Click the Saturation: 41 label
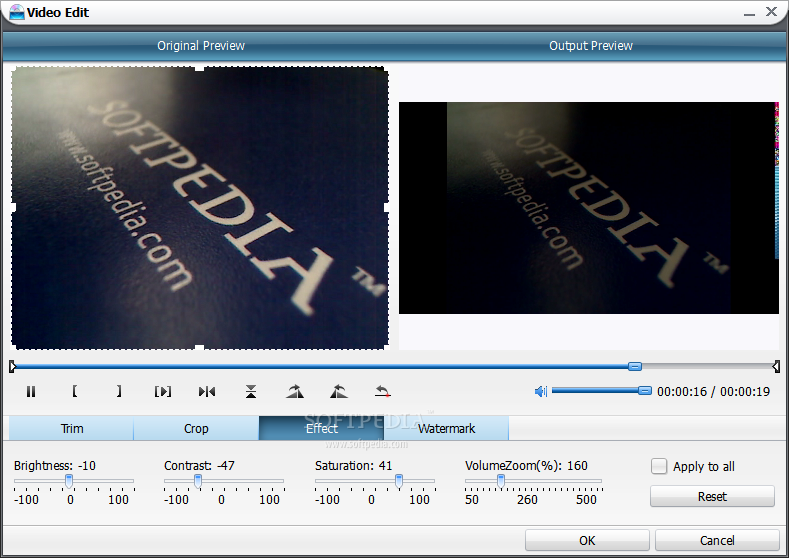 353,465
